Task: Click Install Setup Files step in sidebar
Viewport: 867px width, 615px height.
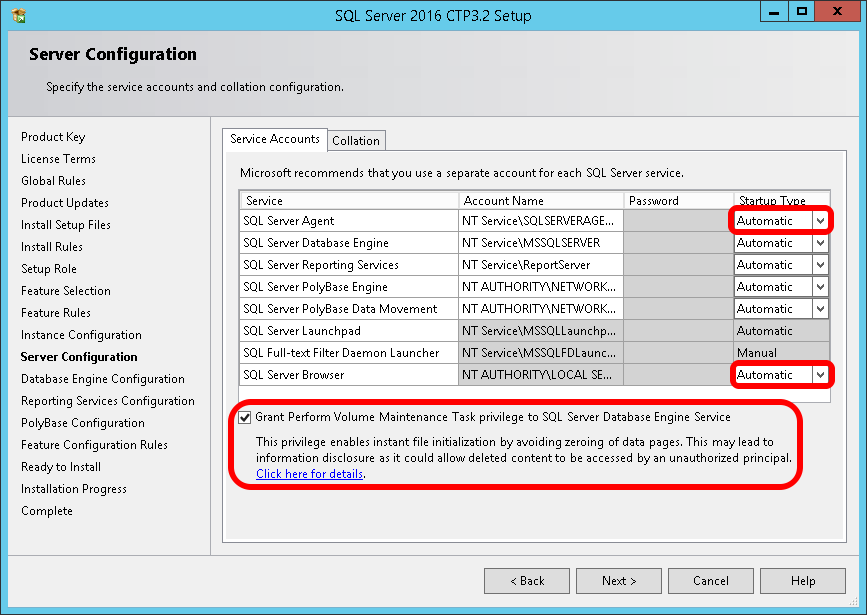Action: tap(66, 225)
